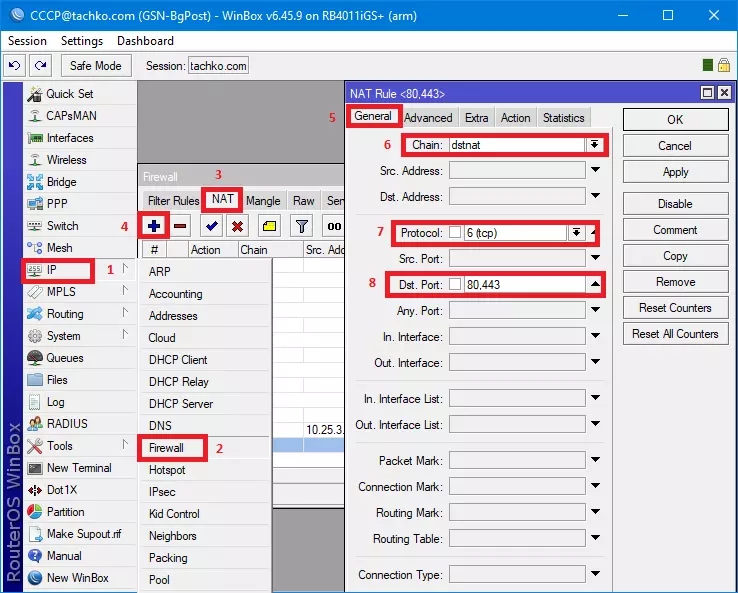Click the Safe Mode button
Screen dimensions: 738x593
[96, 66]
